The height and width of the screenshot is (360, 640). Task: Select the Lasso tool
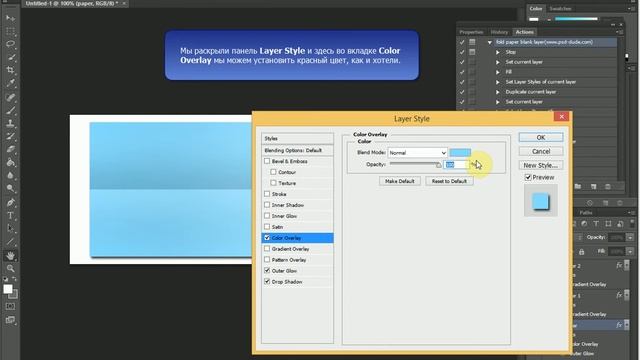(10, 44)
